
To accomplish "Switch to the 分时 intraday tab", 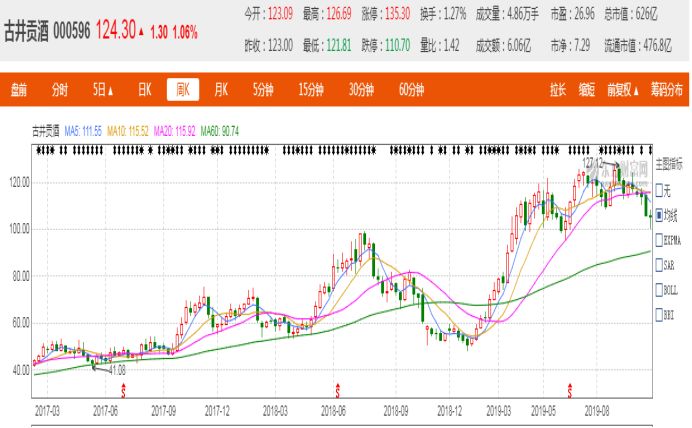I will (60, 90).
